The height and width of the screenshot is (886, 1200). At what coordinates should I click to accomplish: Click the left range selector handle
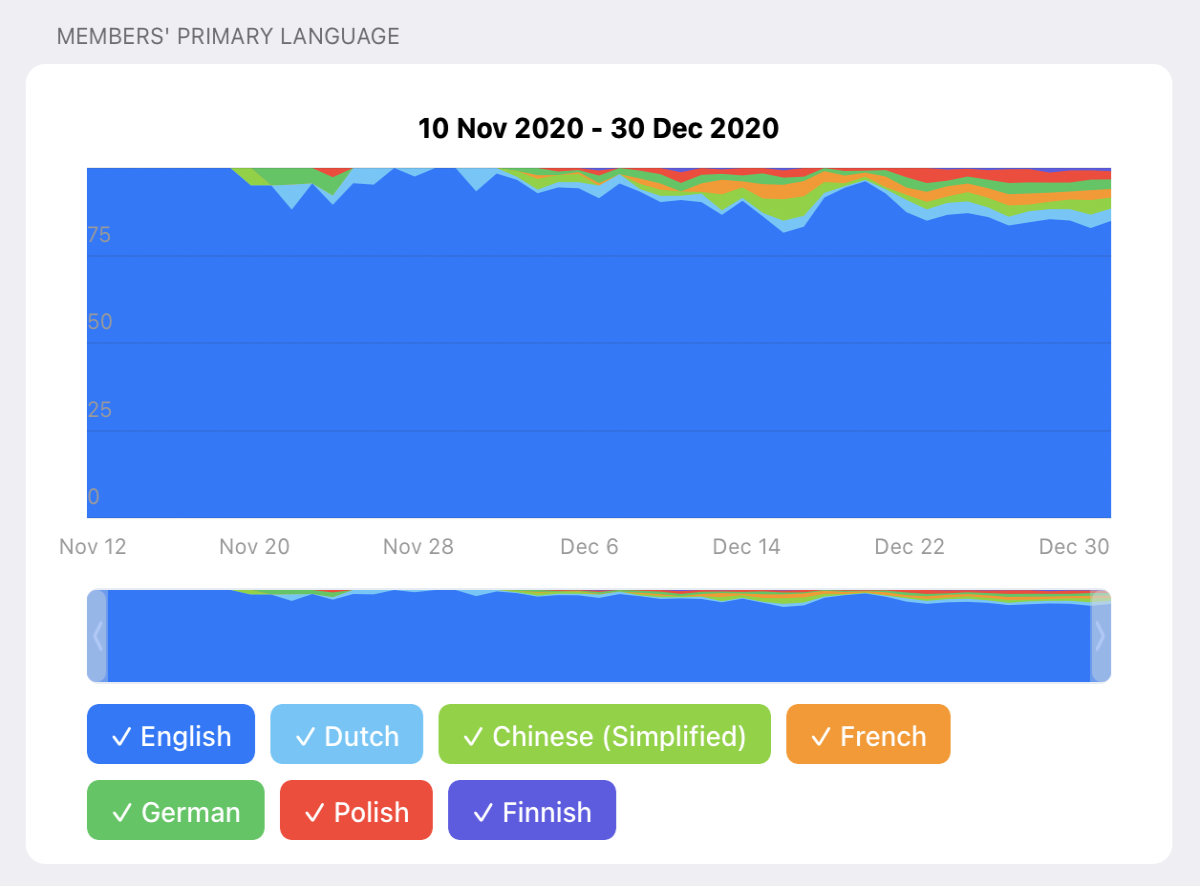[97, 636]
